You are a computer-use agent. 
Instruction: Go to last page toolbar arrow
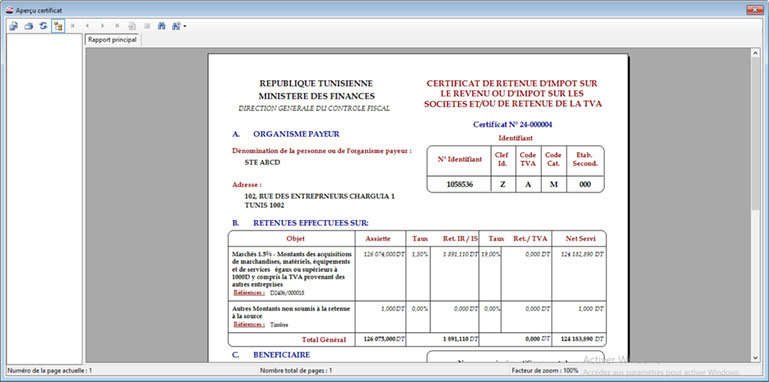pos(117,26)
